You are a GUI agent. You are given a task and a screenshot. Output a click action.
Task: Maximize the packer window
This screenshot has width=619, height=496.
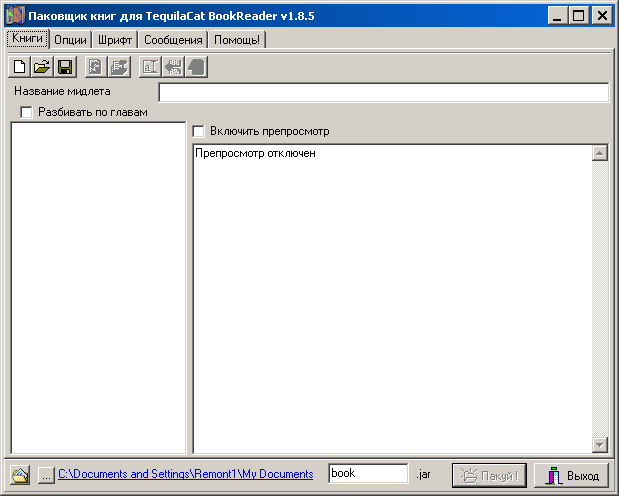click(578, 16)
